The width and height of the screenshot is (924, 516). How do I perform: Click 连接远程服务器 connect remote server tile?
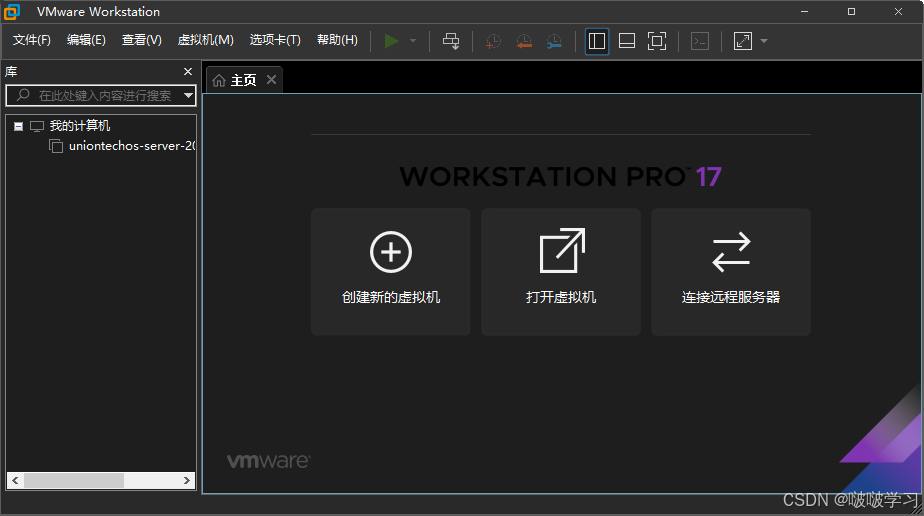pyautogui.click(x=731, y=272)
